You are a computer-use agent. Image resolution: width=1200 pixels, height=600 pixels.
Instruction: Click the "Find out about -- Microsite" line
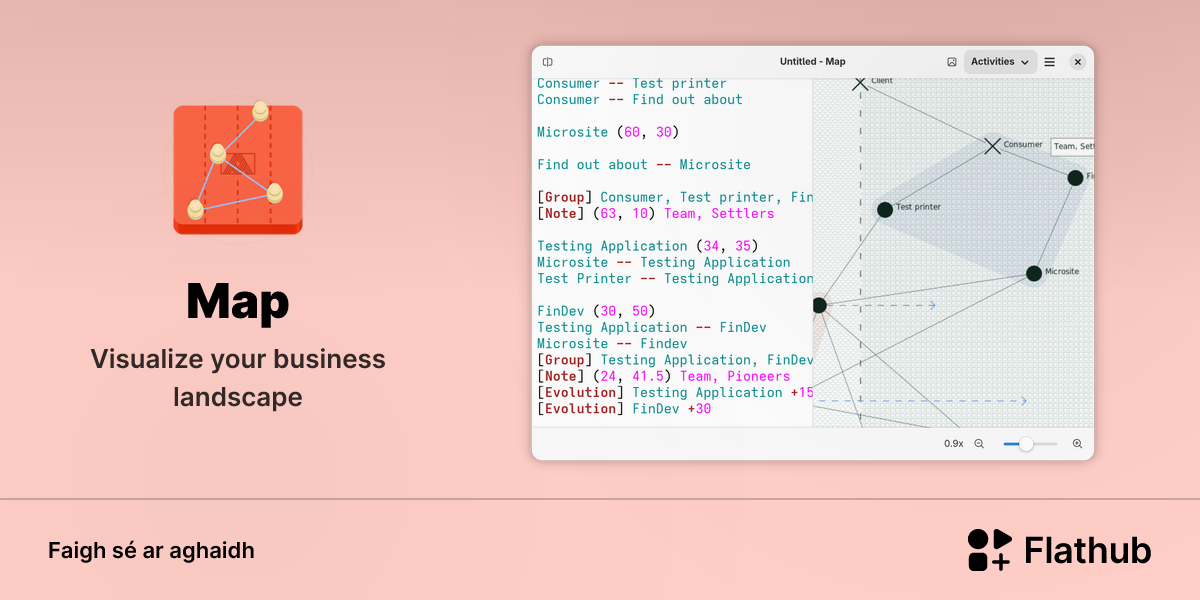coord(644,165)
